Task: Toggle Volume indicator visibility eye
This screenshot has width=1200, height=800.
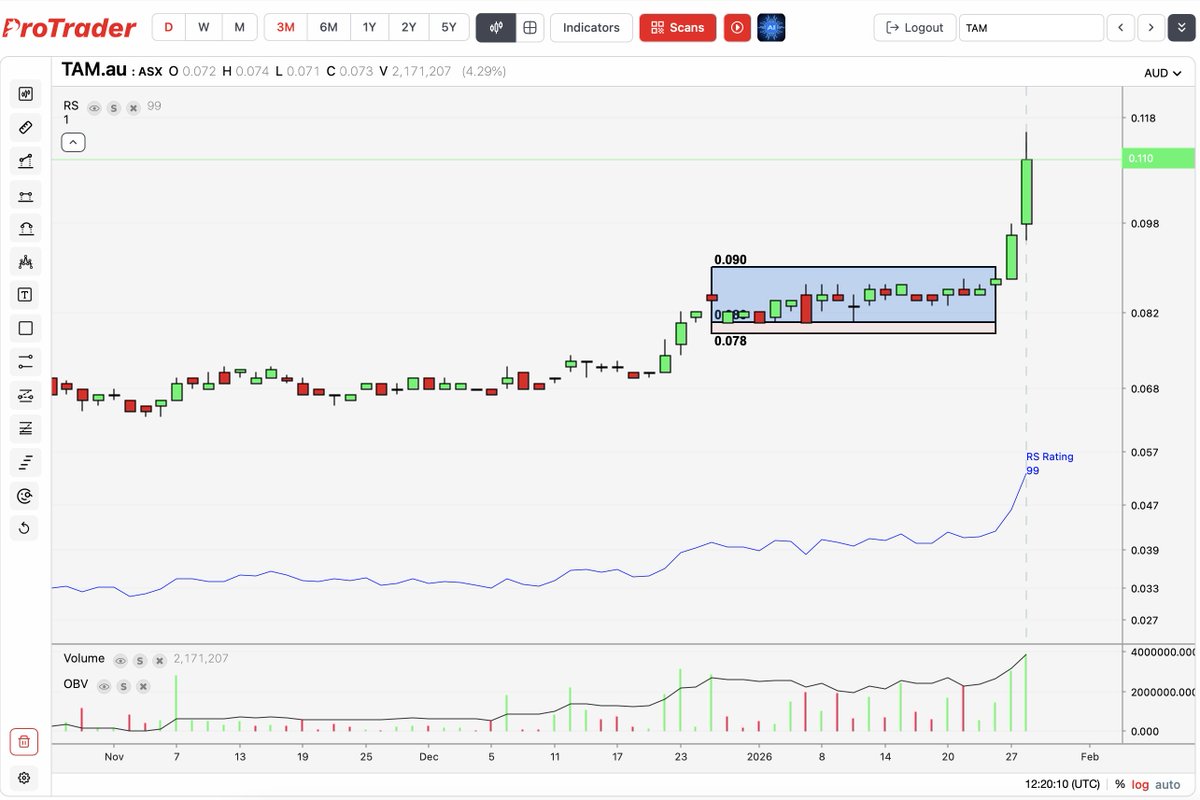Action: [121, 660]
